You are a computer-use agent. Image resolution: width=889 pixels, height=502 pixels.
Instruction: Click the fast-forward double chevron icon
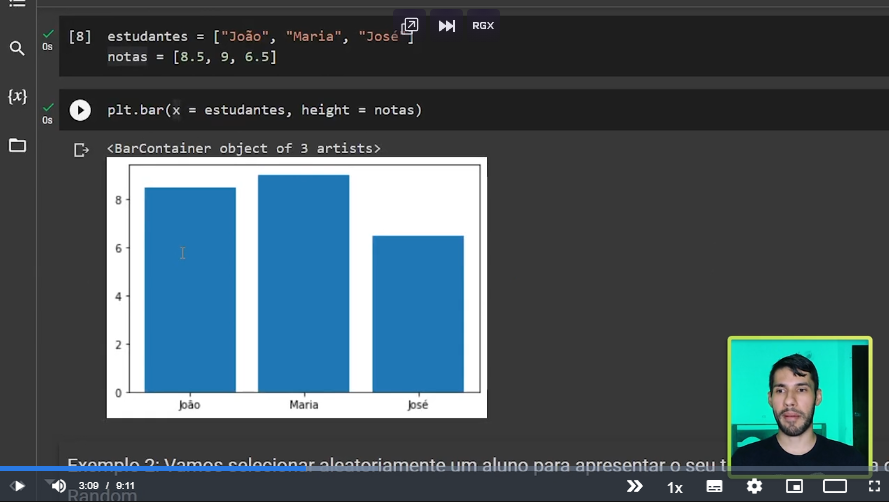(x=634, y=486)
